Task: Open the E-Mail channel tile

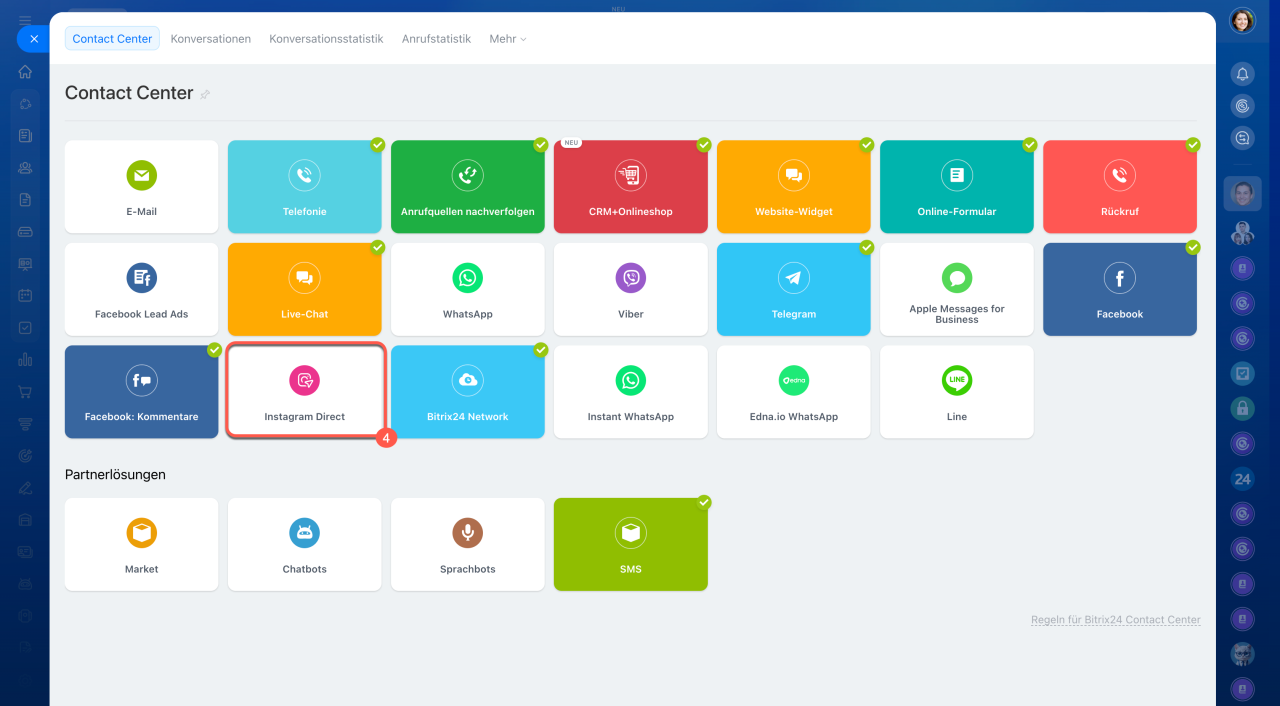Action: [141, 187]
